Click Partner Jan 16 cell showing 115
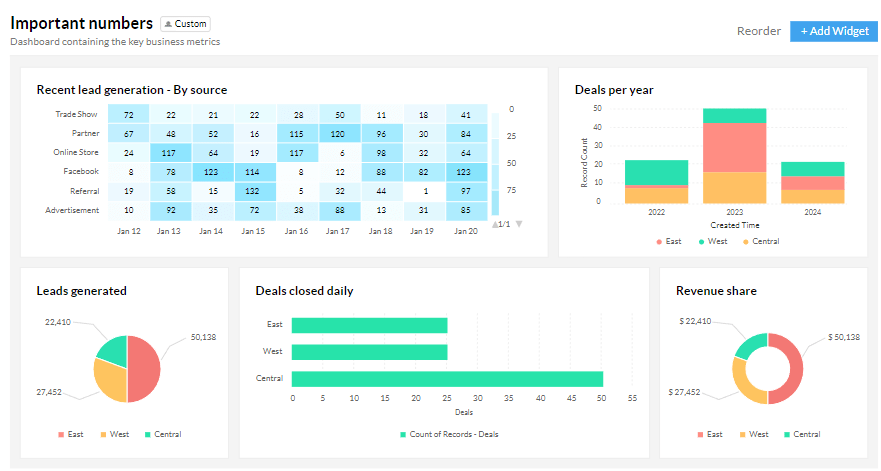881x471 pixels. pos(297,134)
